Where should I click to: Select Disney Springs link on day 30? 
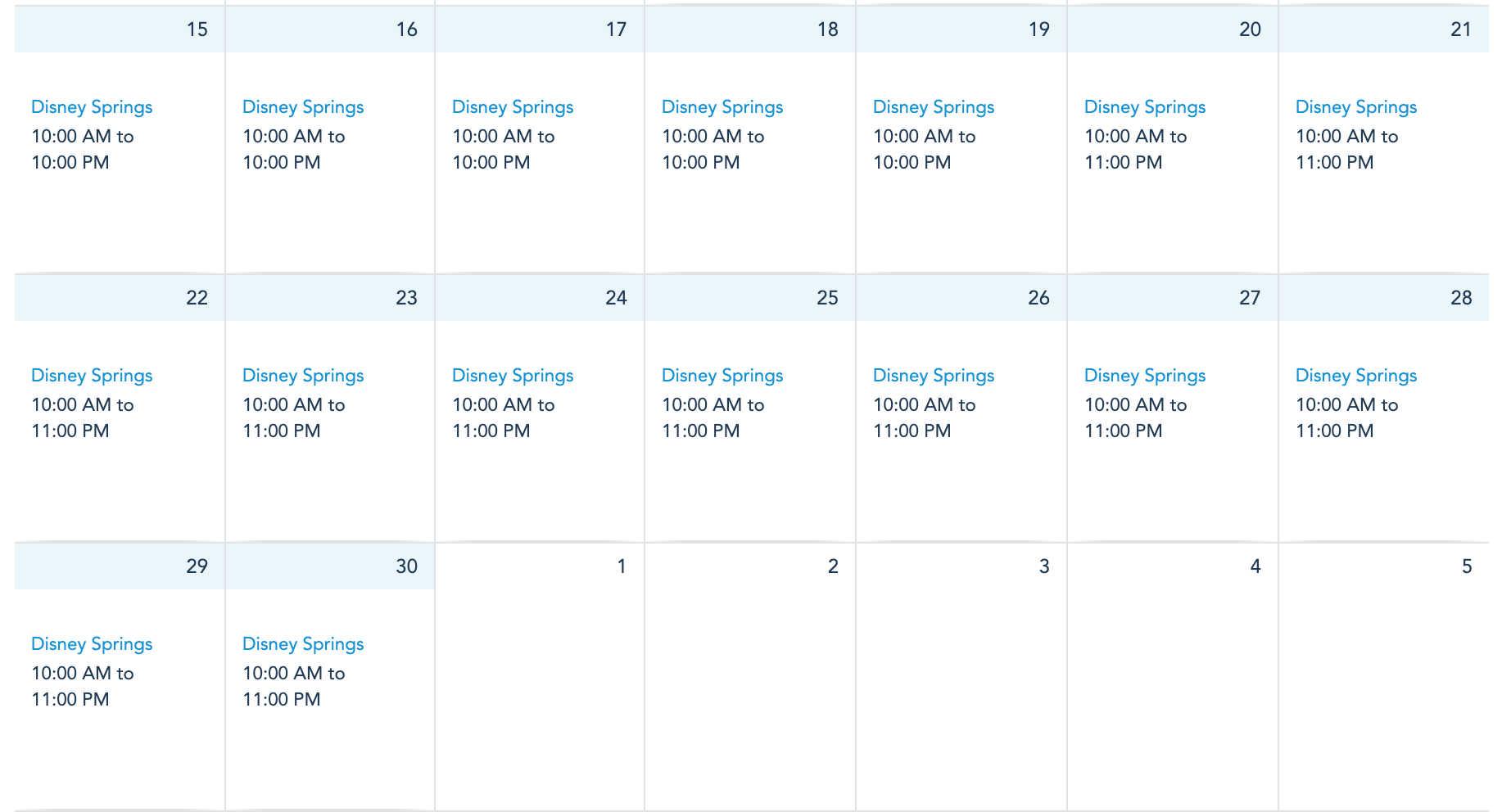point(303,644)
